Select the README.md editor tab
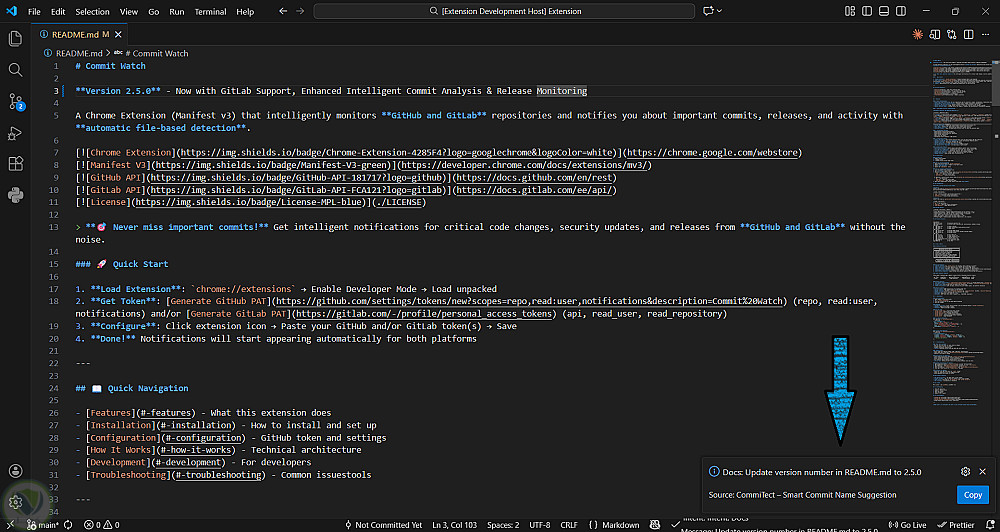1000x532 pixels. point(76,34)
